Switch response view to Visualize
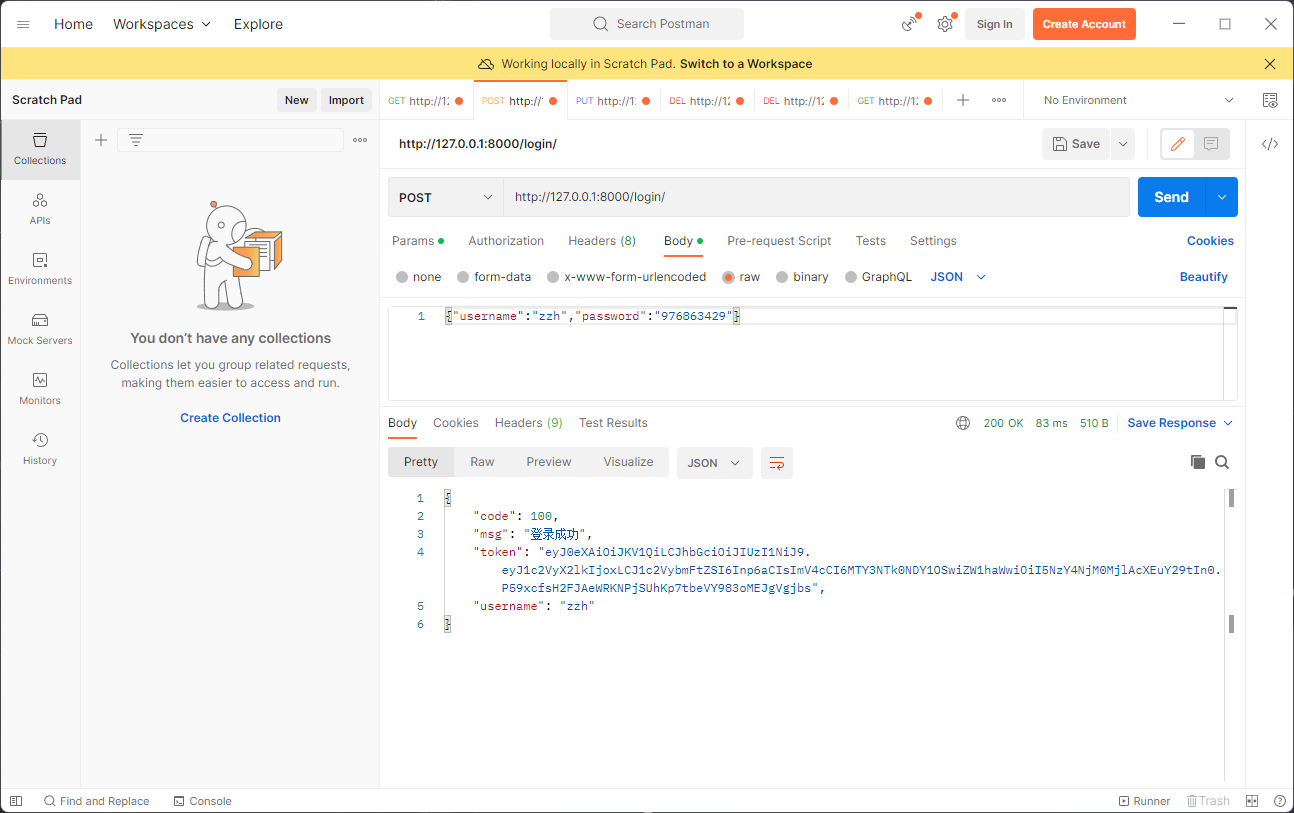Screen dimensions: 1294x813 (628, 462)
